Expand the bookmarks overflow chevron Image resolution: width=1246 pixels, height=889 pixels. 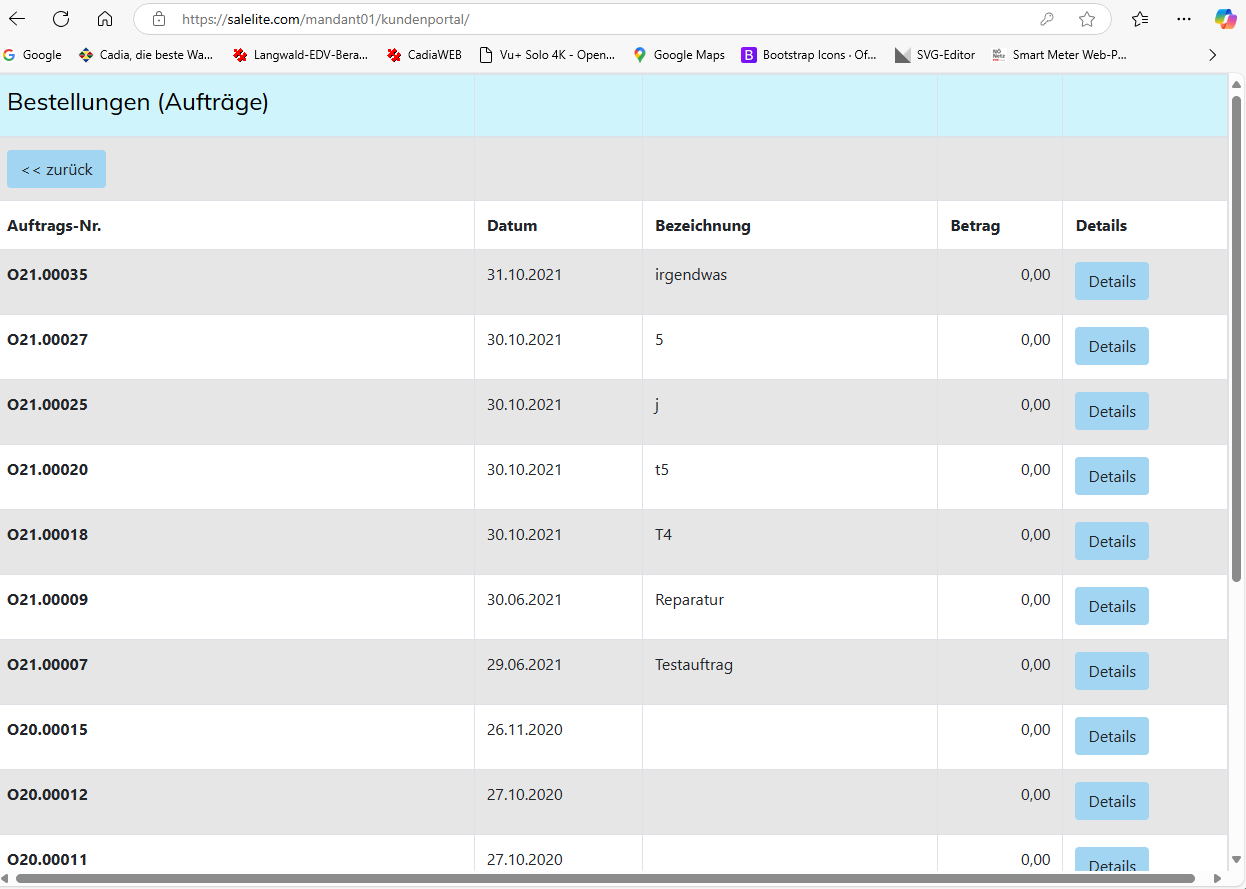pyautogui.click(x=1213, y=55)
